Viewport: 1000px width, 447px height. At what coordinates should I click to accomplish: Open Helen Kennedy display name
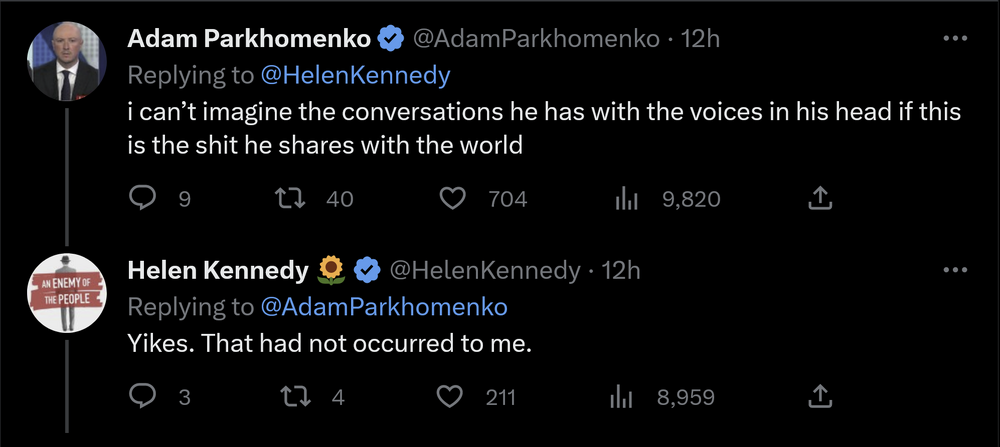[218, 270]
